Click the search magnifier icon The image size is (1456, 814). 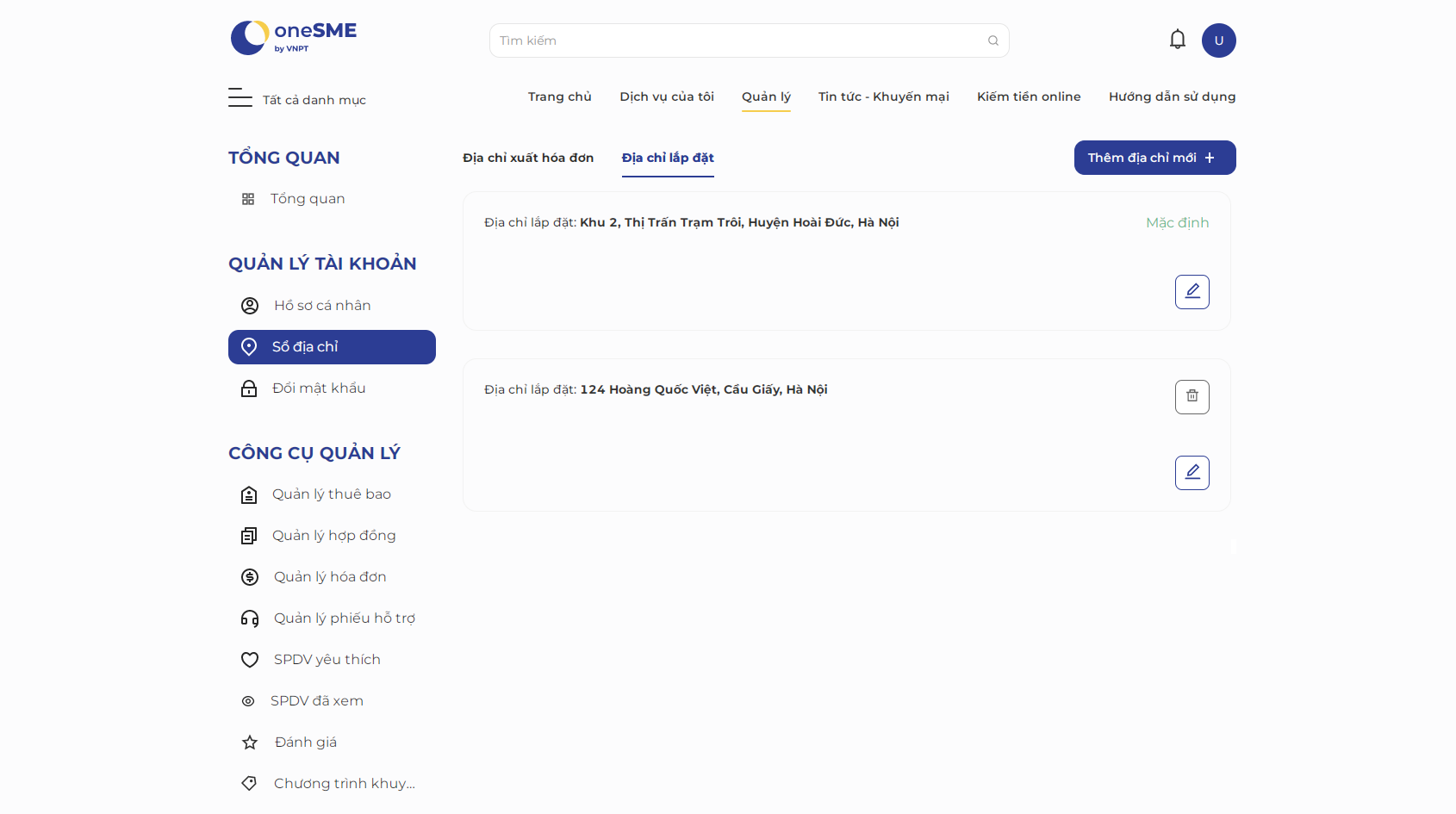point(993,40)
